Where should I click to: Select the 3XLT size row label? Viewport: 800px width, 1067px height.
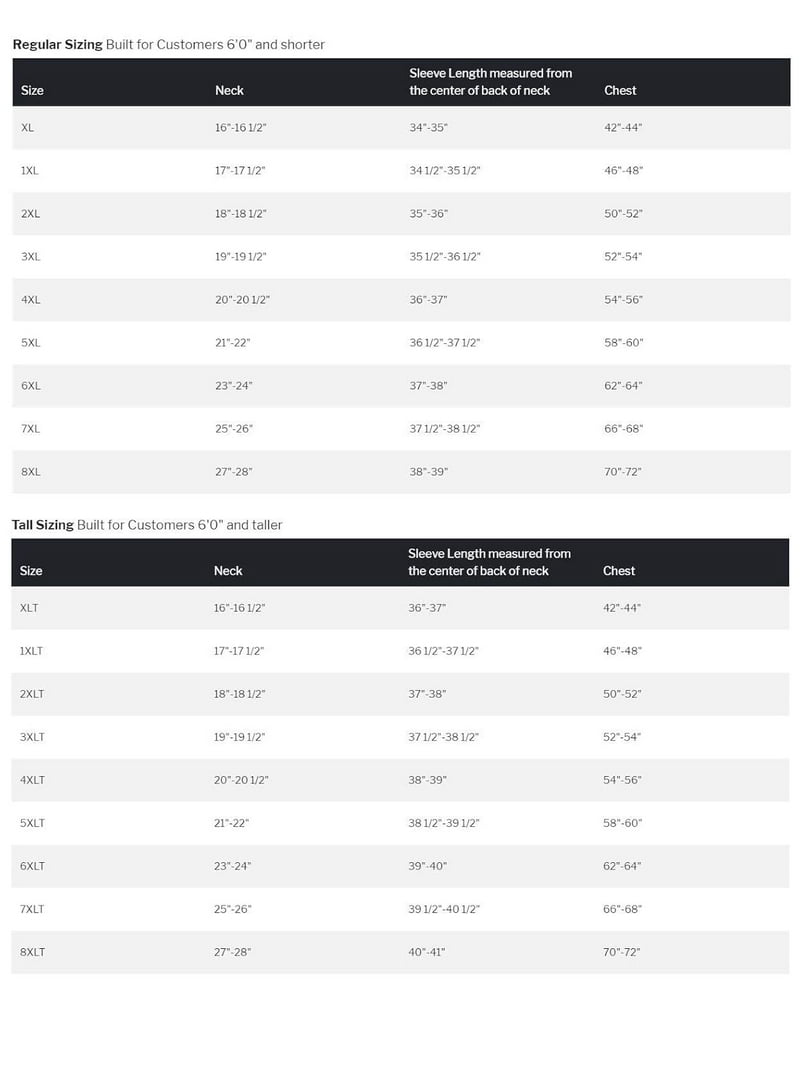coord(32,737)
